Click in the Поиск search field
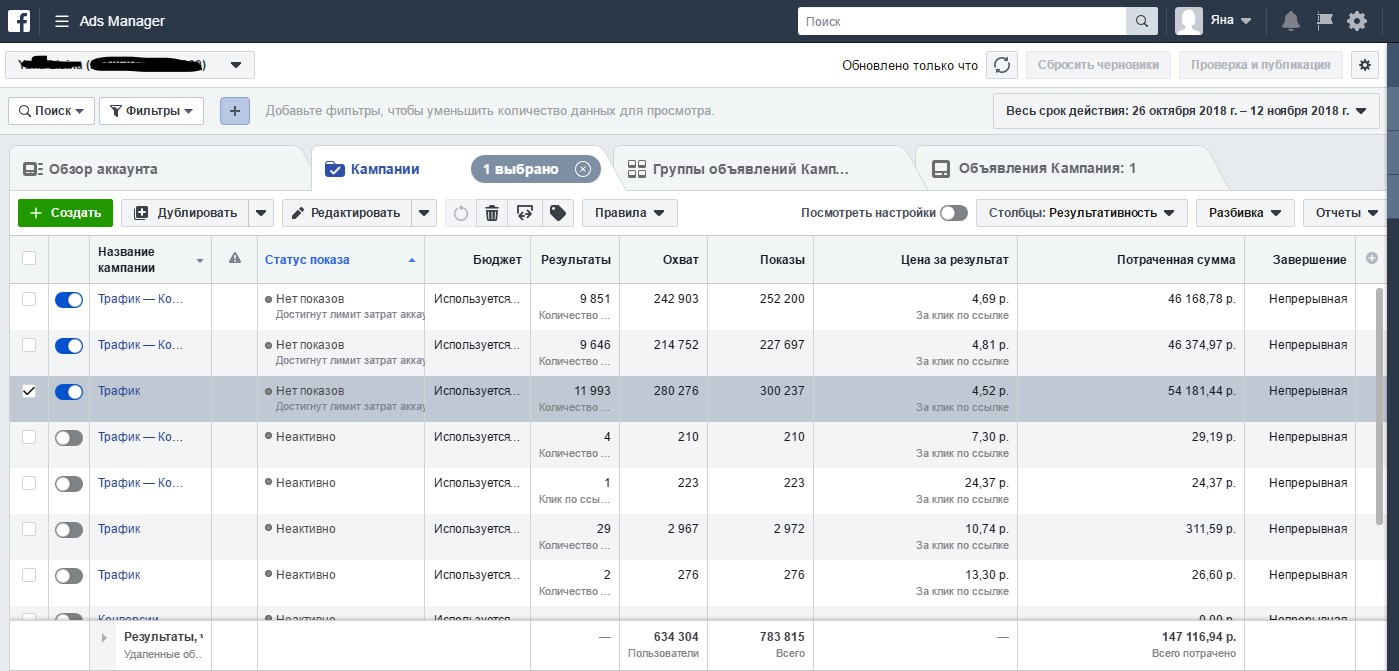1399x671 pixels. tap(962, 21)
